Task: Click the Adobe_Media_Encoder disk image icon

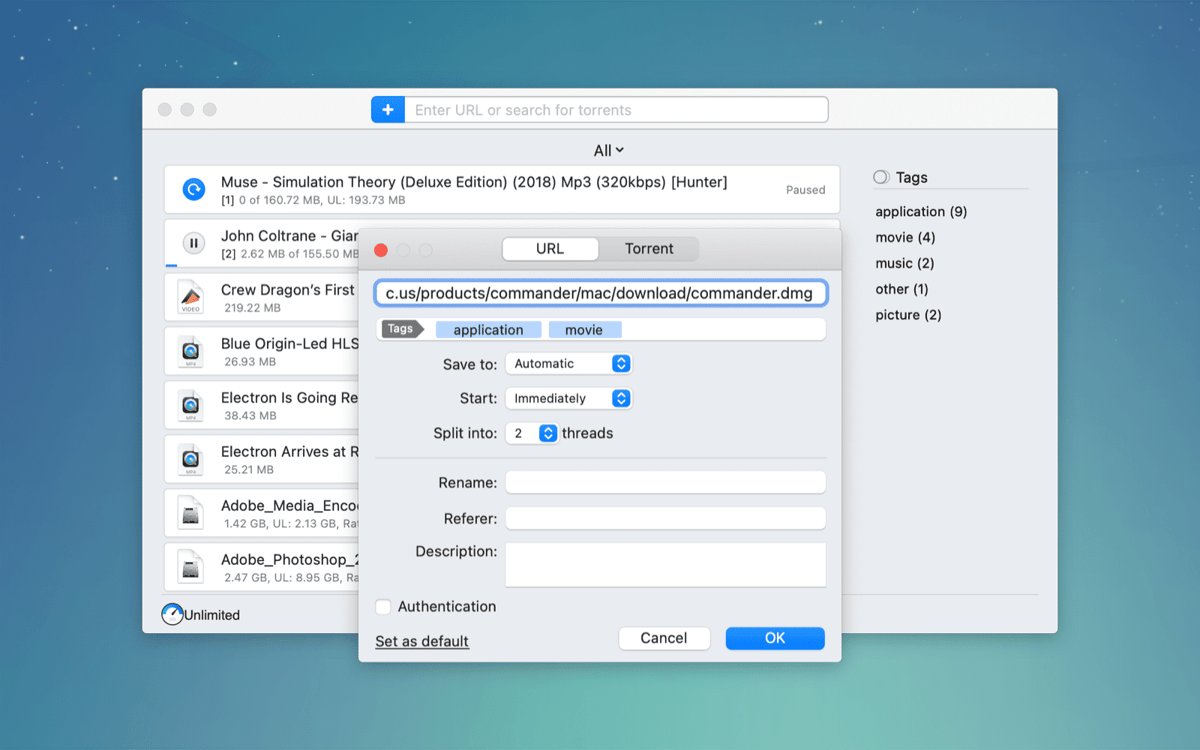Action: (x=191, y=513)
